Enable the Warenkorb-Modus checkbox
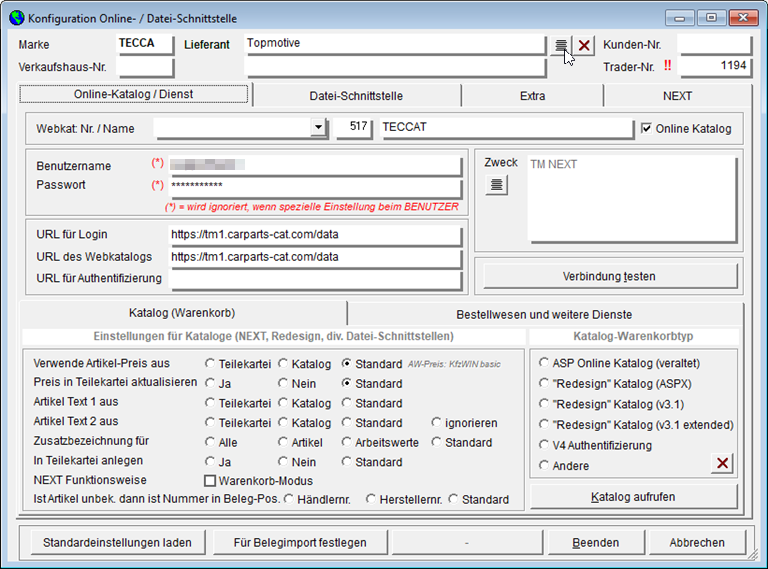 (210, 481)
